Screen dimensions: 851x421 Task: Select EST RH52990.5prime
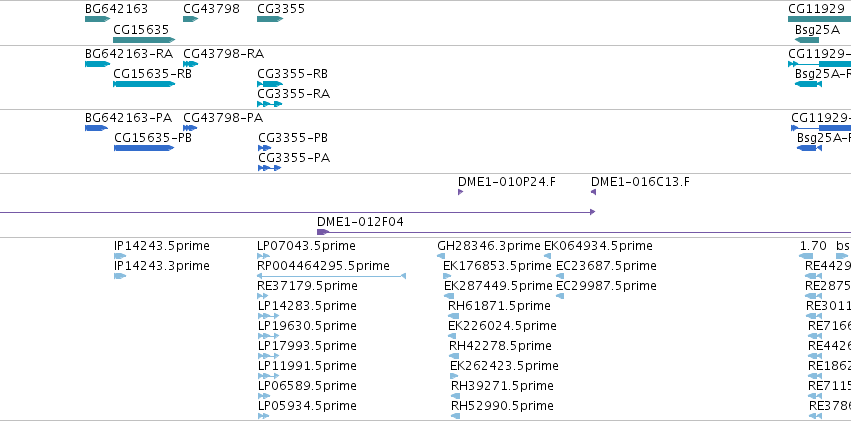pos(503,406)
